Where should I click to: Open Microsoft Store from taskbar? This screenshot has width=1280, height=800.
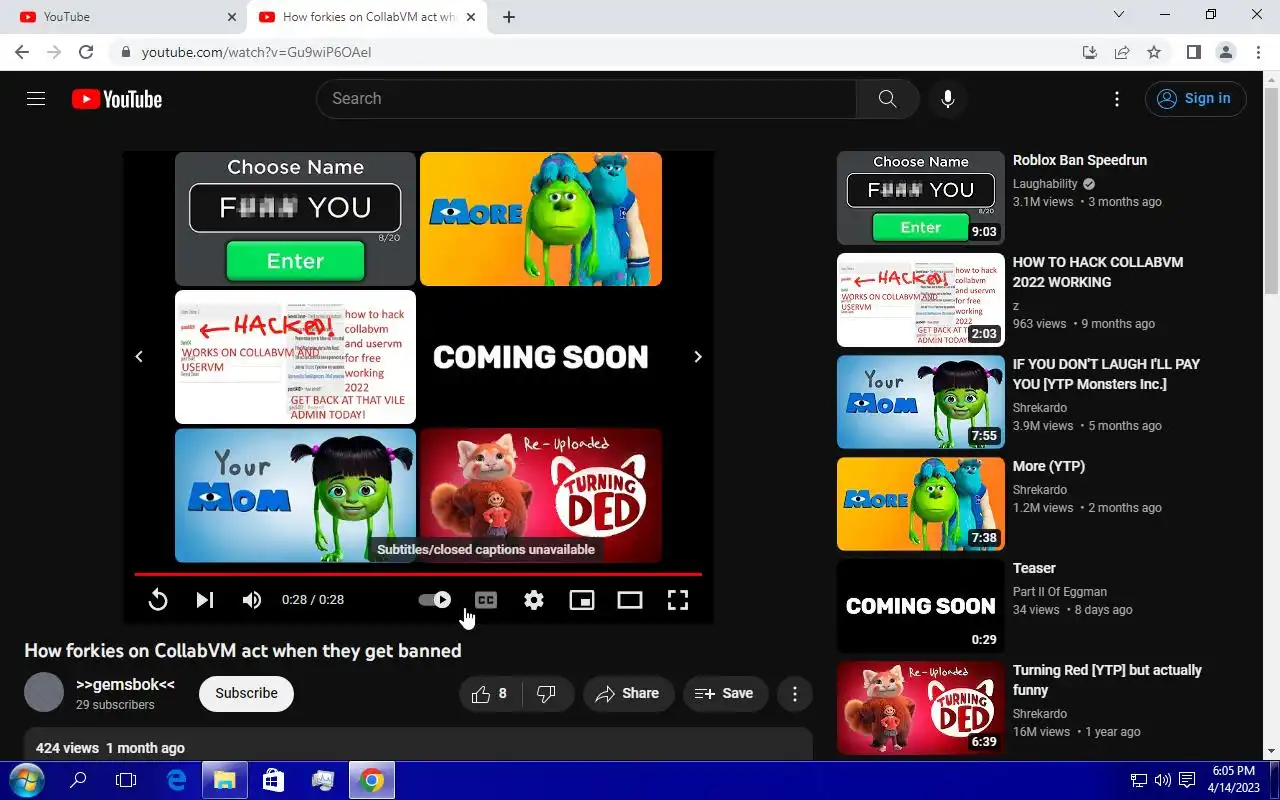tap(273, 780)
